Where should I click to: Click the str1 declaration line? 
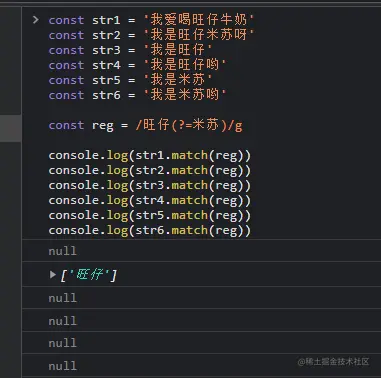(151, 20)
